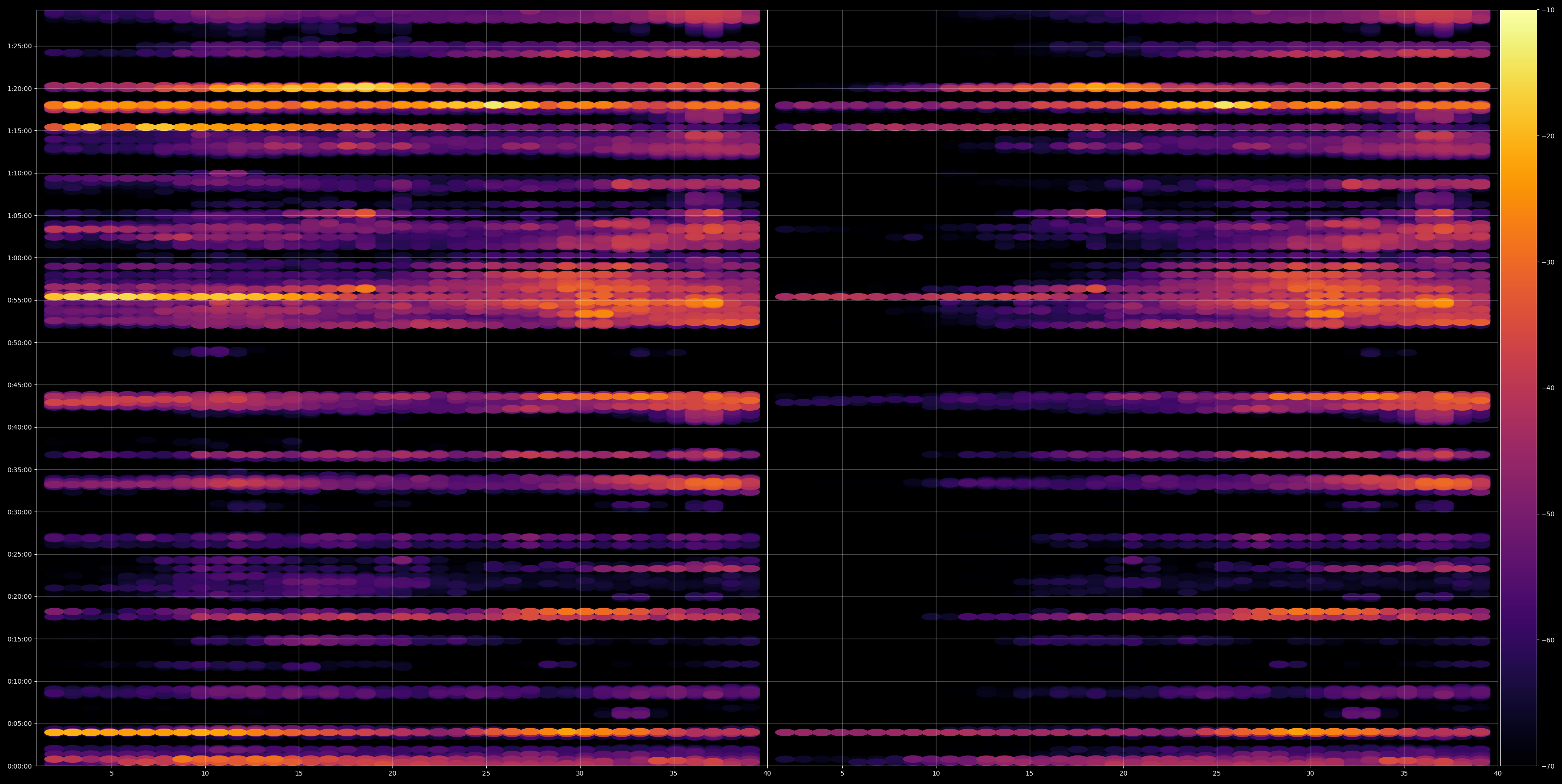Image resolution: width=1562 pixels, height=784 pixels.
Task: Click the y-axis label "1:10:00"
Action: pos(19,173)
